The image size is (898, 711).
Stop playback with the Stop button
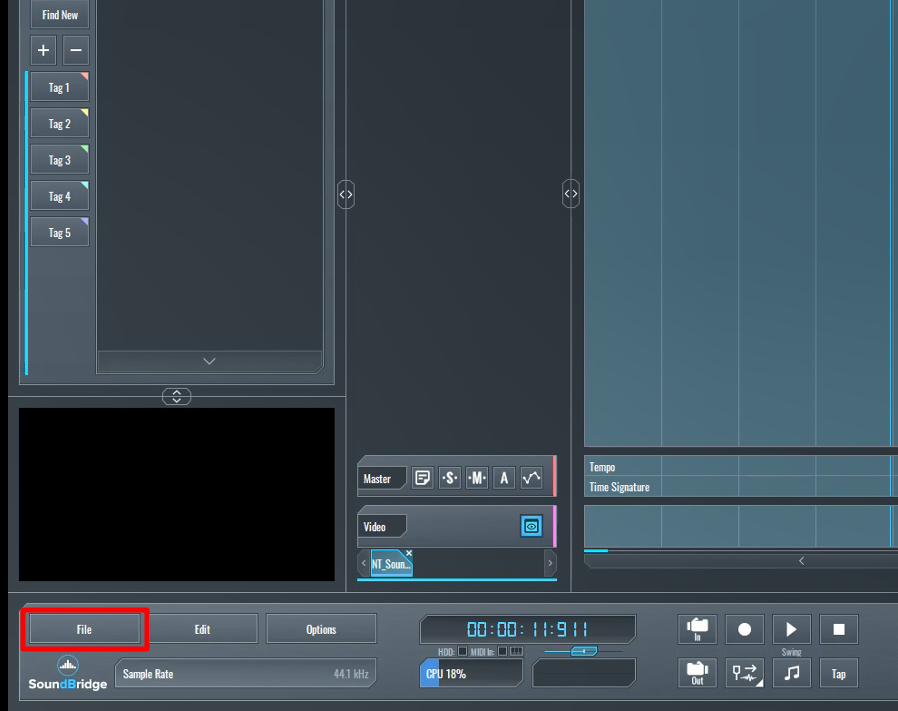click(x=839, y=629)
